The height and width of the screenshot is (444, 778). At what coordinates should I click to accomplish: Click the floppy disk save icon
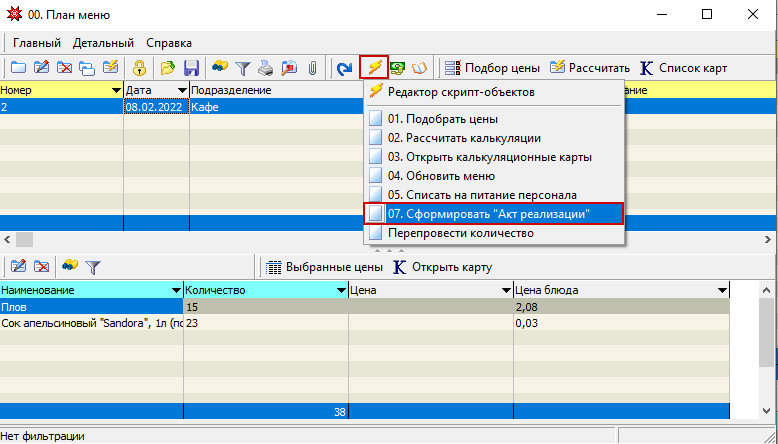click(x=191, y=68)
